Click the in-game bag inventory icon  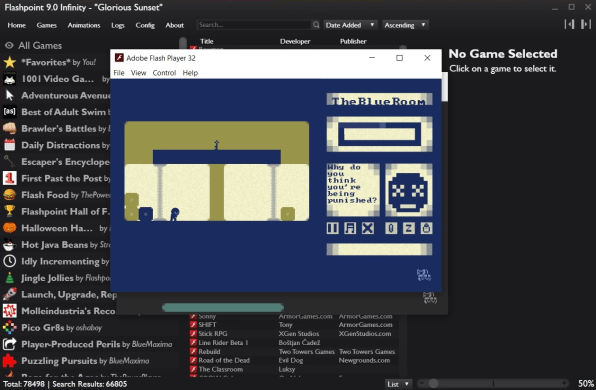426,228
